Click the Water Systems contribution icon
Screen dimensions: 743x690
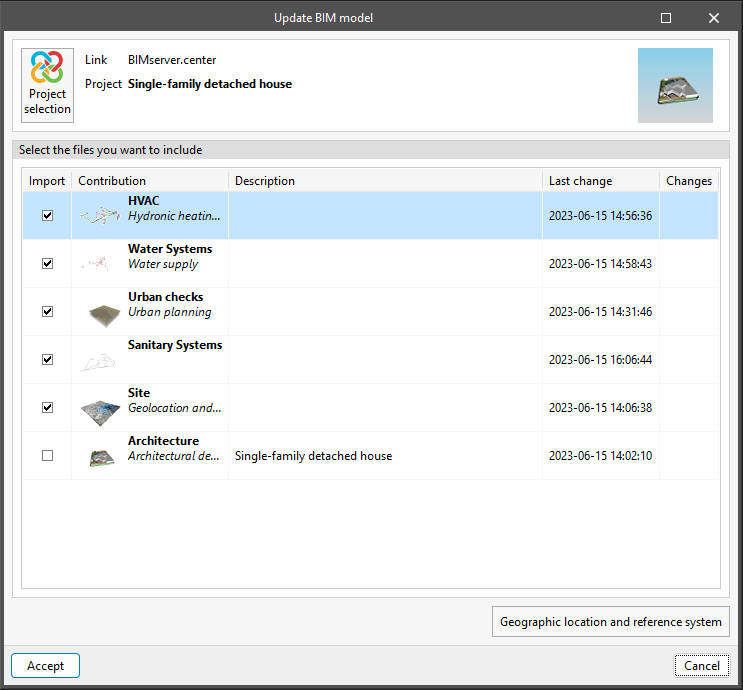tap(101, 264)
